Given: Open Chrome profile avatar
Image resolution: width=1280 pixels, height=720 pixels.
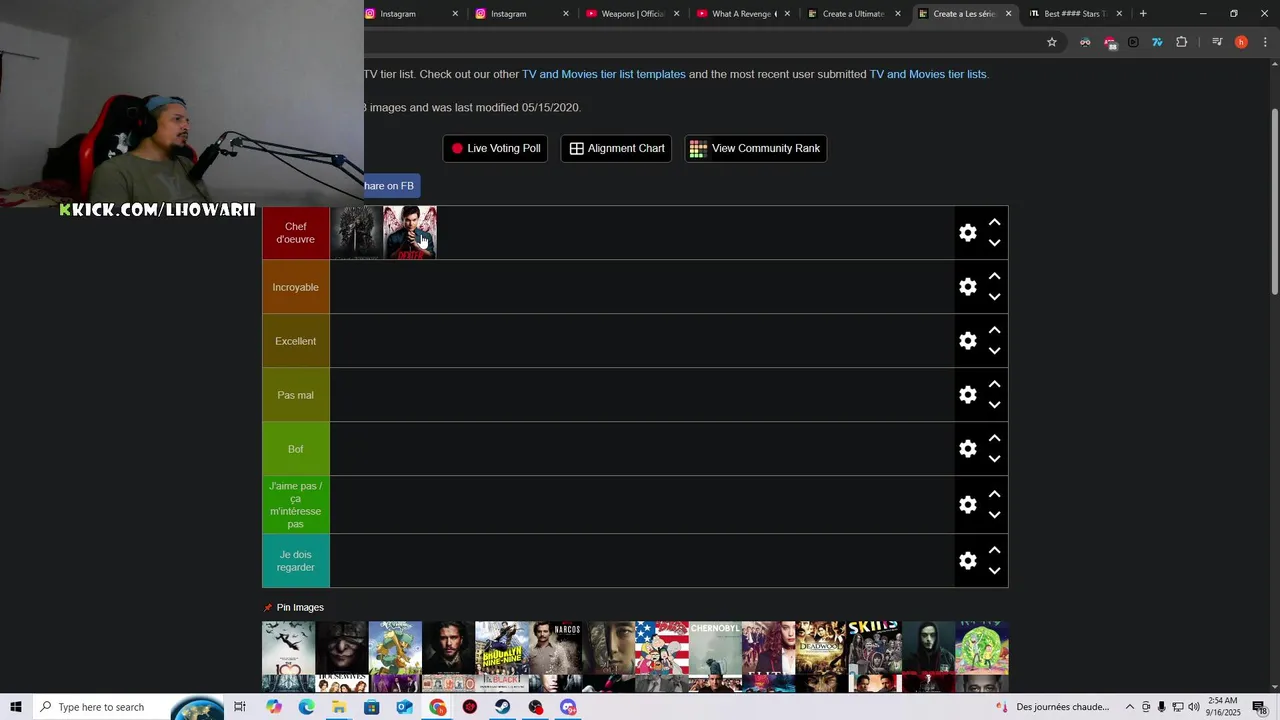Looking at the screenshot, I should [x=1241, y=42].
